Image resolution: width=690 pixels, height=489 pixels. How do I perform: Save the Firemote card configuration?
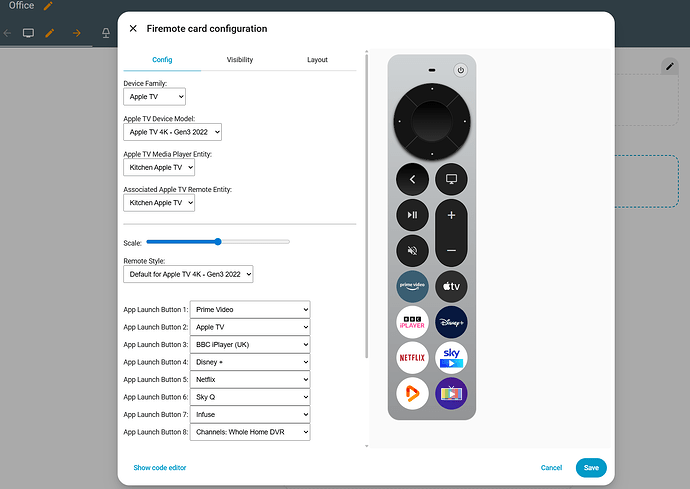(591, 467)
